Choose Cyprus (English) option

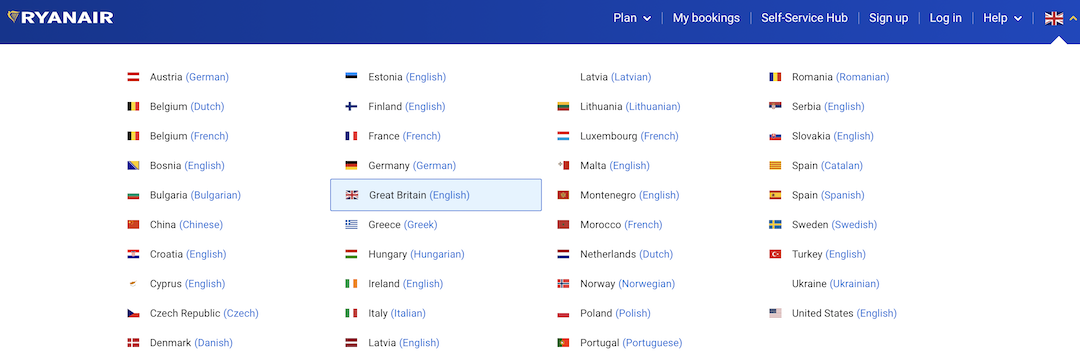click(x=187, y=284)
